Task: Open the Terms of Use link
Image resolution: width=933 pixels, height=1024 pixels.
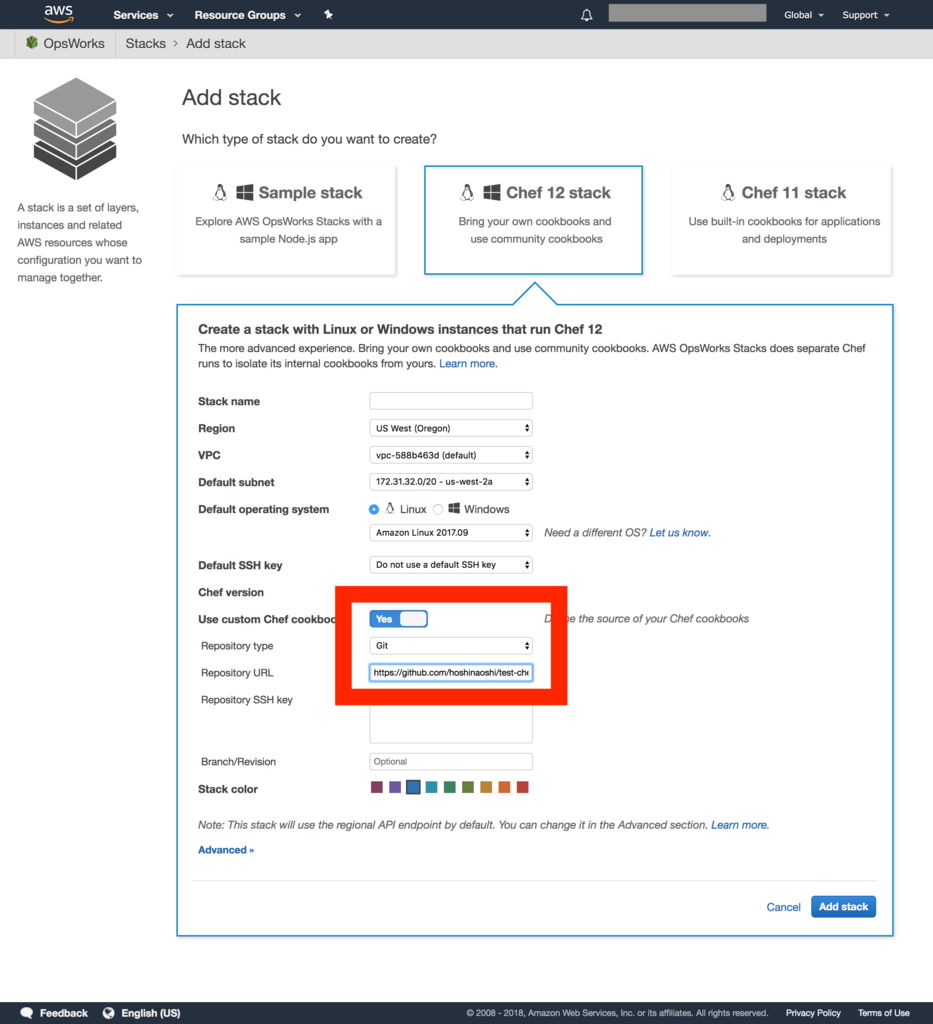Action: click(883, 1014)
